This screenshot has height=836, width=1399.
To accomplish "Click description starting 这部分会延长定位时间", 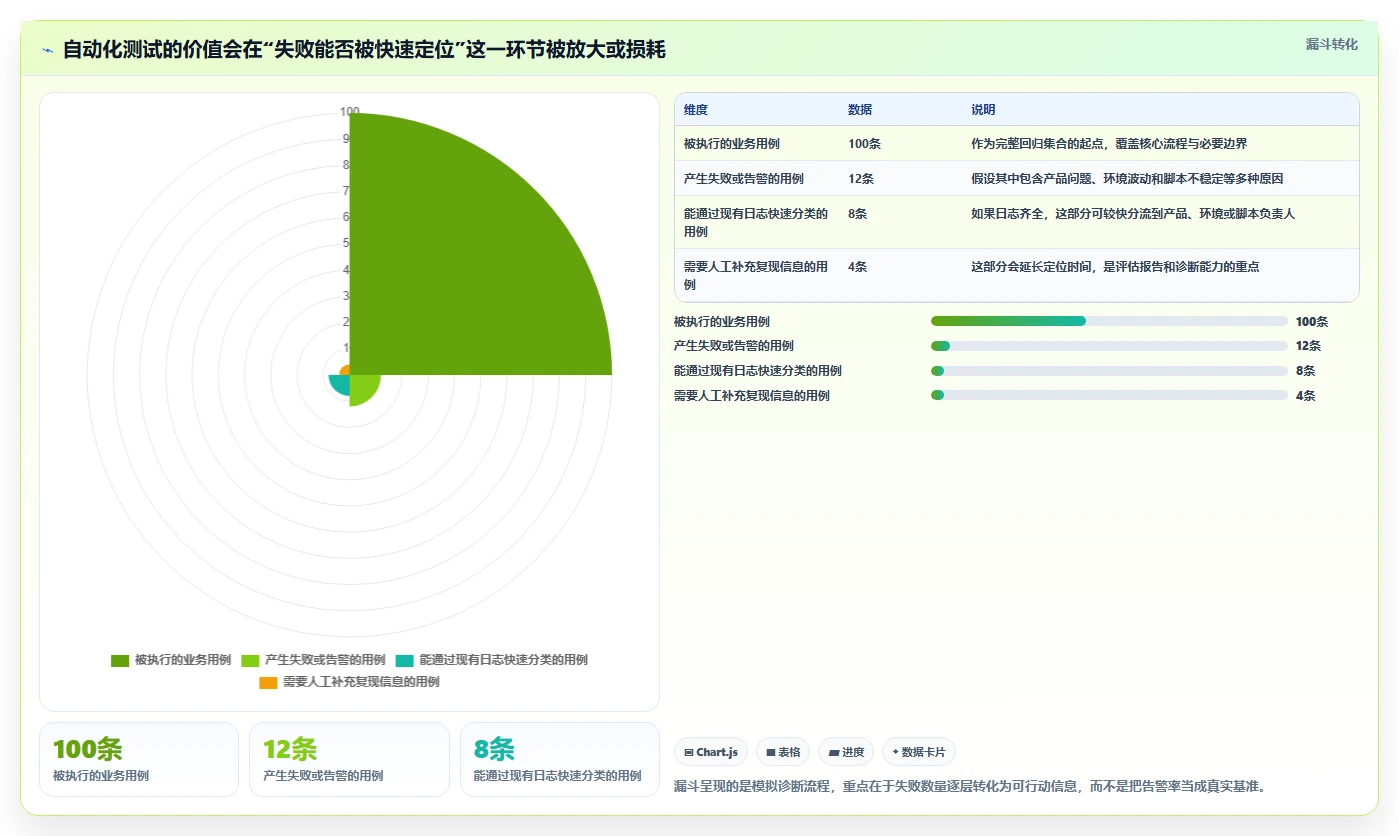I will coord(1115,267).
